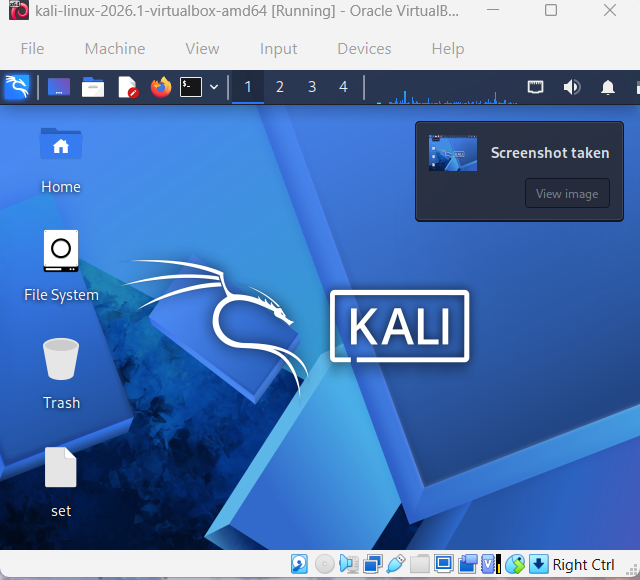
Task: Open the VirtualBox File menu
Action: click(32, 49)
